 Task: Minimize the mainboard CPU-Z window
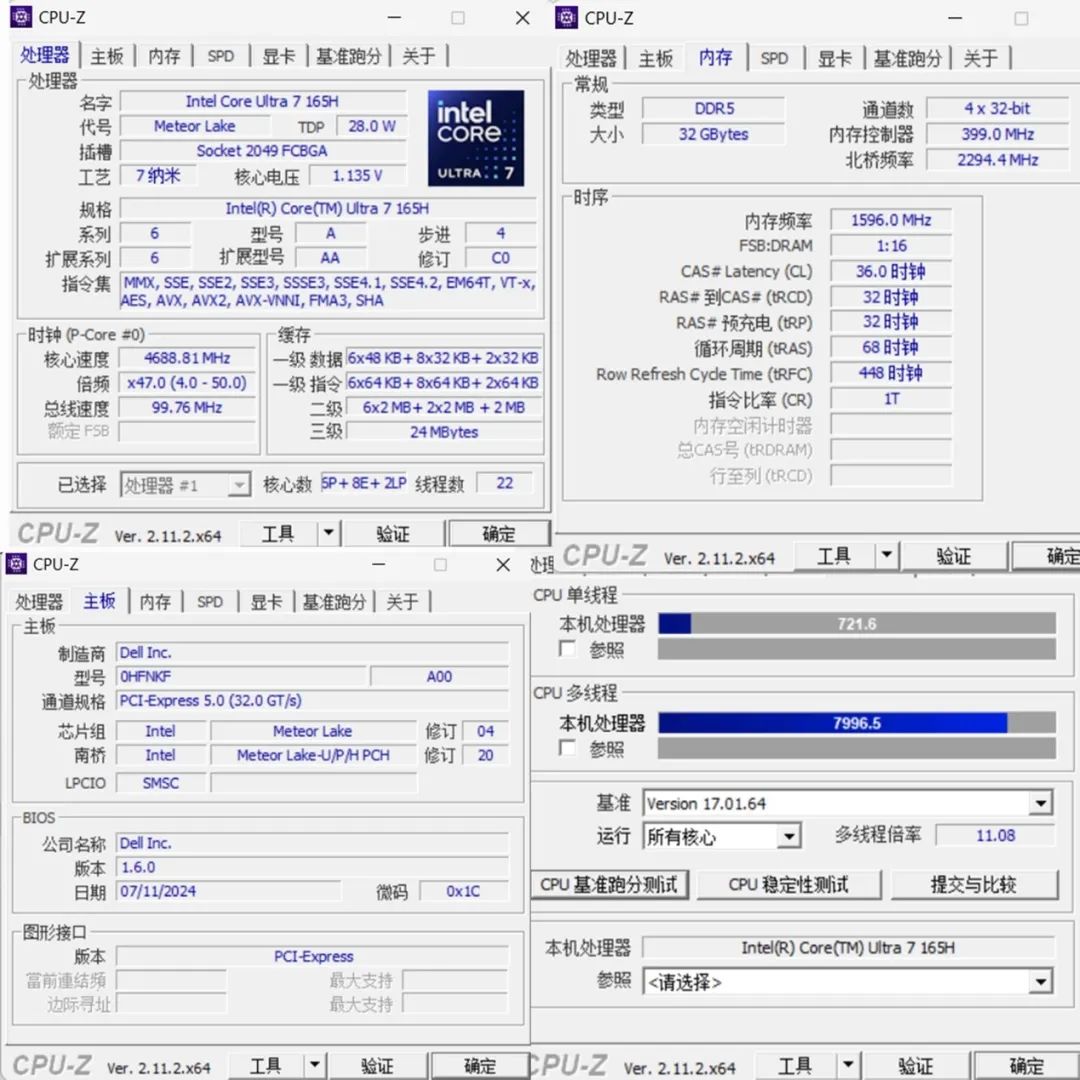[x=378, y=564]
